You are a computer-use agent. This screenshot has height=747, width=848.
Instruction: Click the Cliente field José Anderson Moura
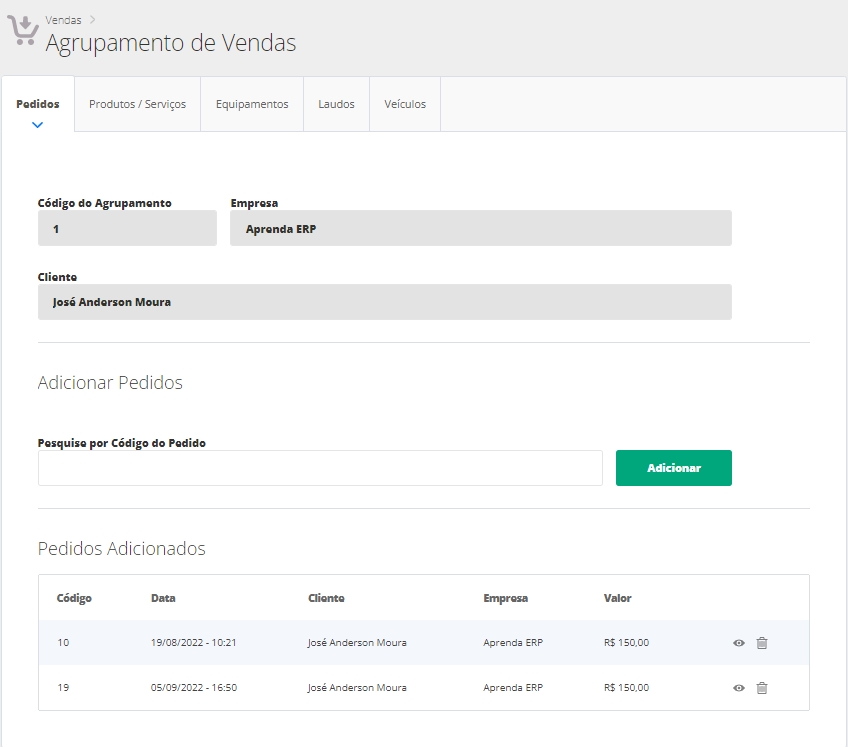pyautogui.click(x=384, y=302)
